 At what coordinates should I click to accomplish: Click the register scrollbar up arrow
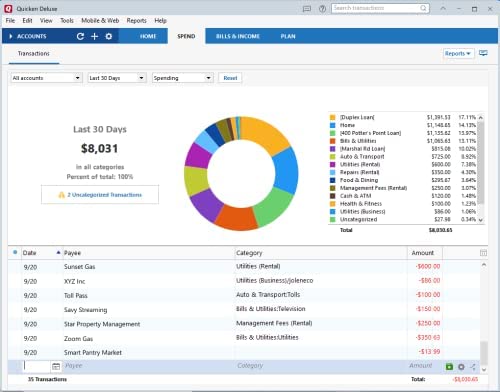[x=484, y=265]
